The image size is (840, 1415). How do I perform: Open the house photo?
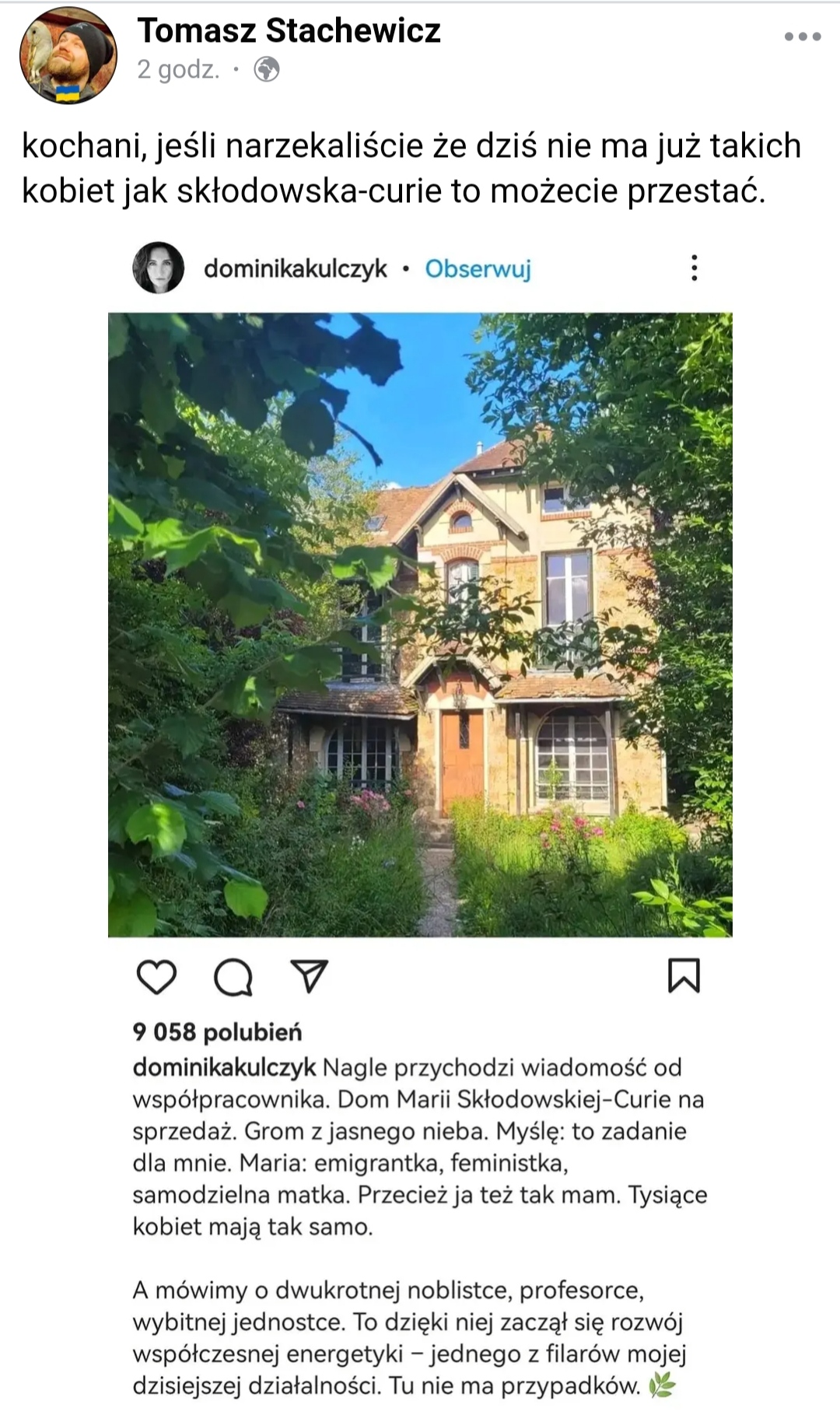pos(420,625)
